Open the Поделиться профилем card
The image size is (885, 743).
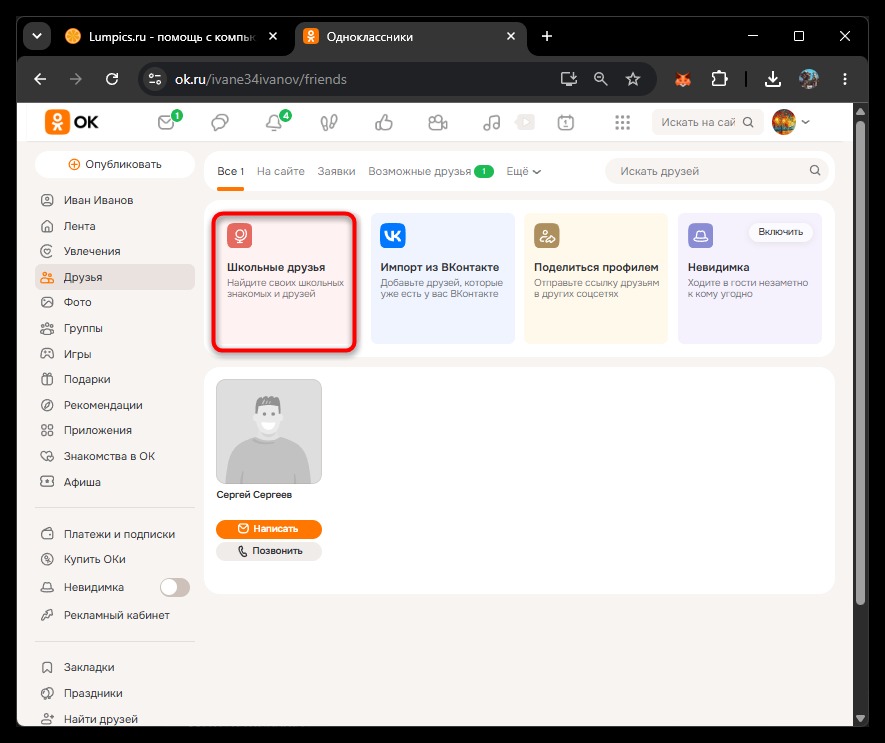pyautogui.click(x=596, y=279)
